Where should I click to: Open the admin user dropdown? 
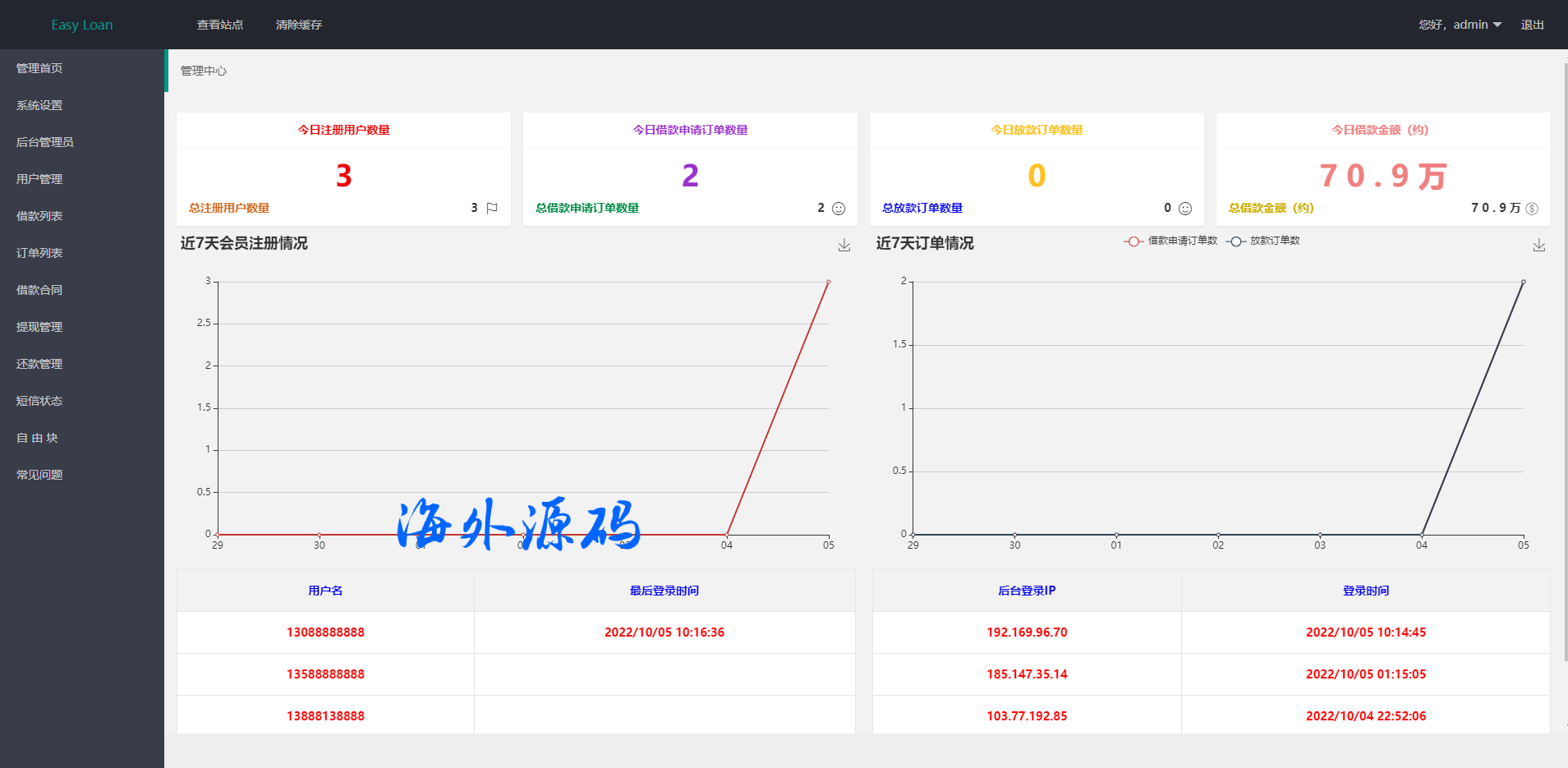[x=1460, y=25]
